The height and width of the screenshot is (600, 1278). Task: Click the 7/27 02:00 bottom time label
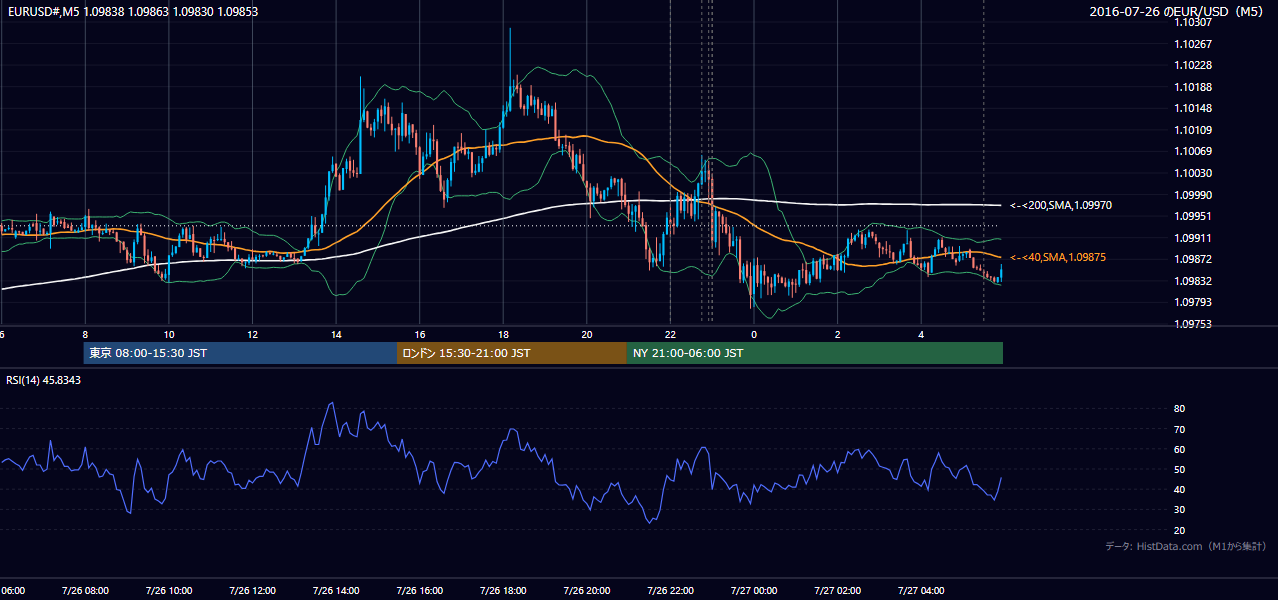pyautogui.click(x=837, y=590)
